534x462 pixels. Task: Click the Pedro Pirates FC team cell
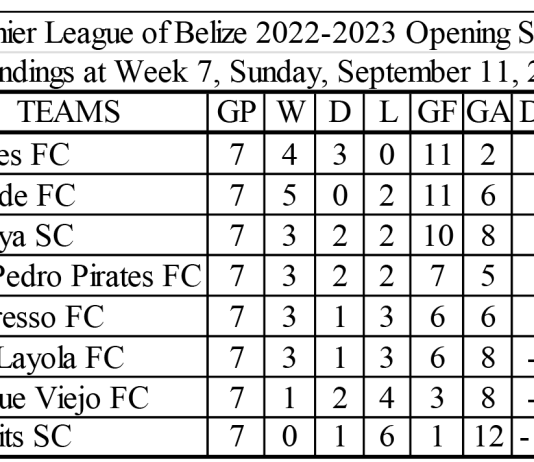point(103,276)
